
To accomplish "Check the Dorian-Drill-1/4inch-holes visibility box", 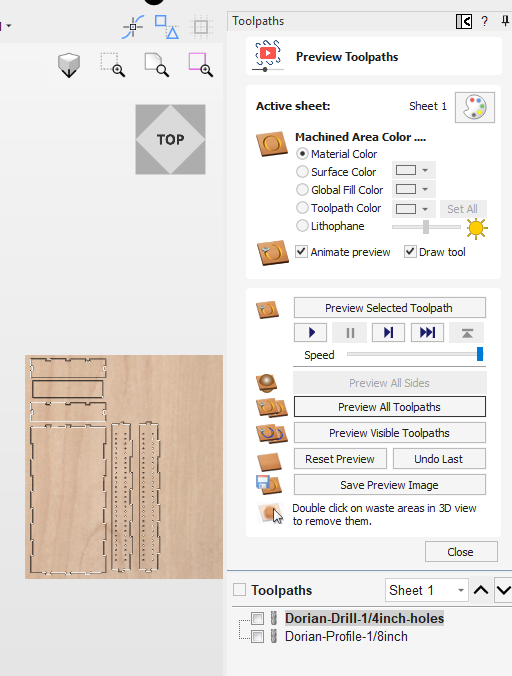I will [x=257, y=618].
